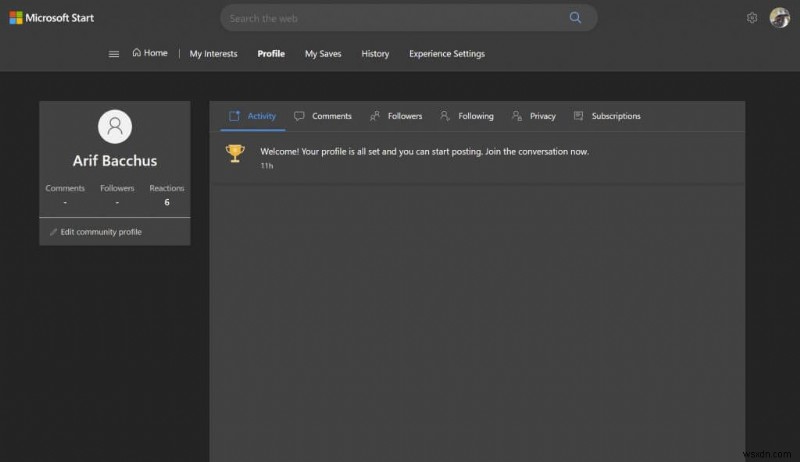Click the Home house icon
Screen dimensions: 800x462
pos(137,53)
